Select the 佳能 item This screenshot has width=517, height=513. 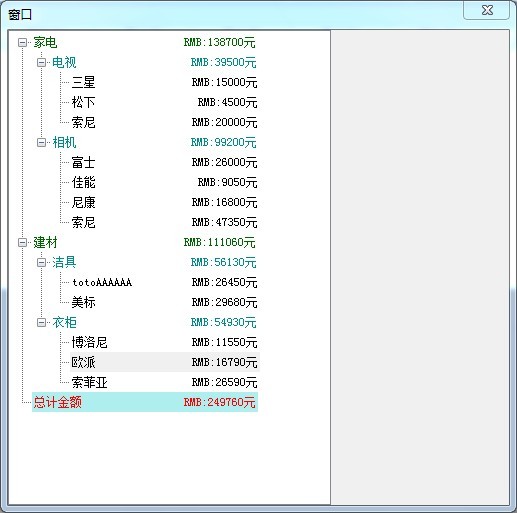click(x=165, y=182)
